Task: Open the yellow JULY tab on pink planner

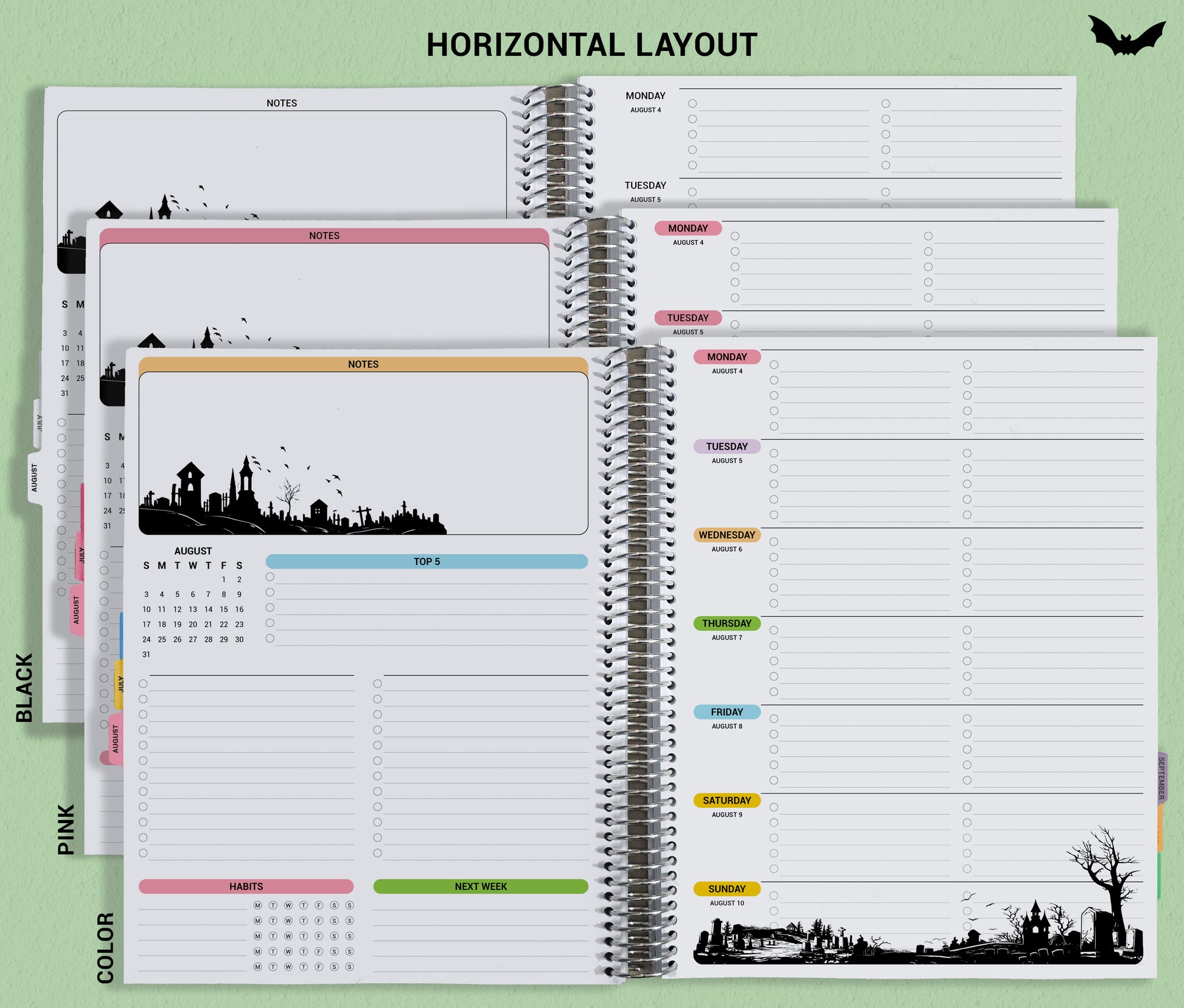Action: coord(120,684)
